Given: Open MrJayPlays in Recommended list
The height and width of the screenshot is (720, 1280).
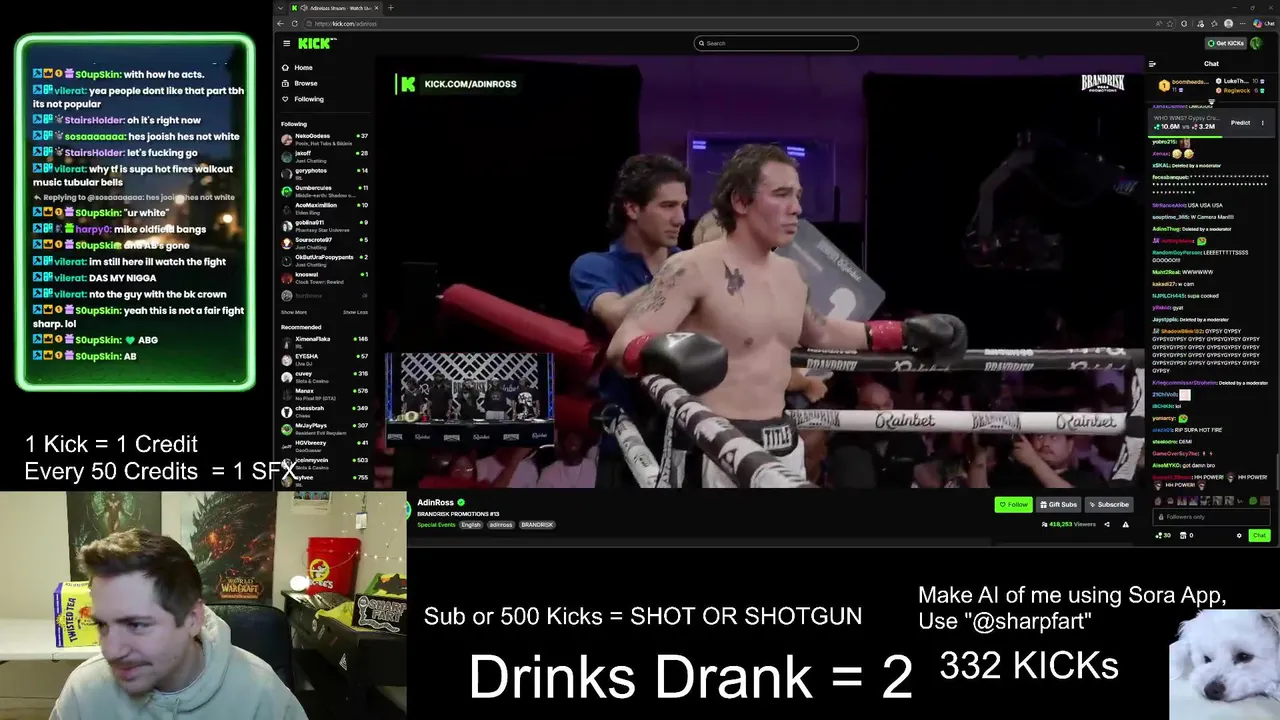Looking at the screenshot, I should [x=324, y=427].
